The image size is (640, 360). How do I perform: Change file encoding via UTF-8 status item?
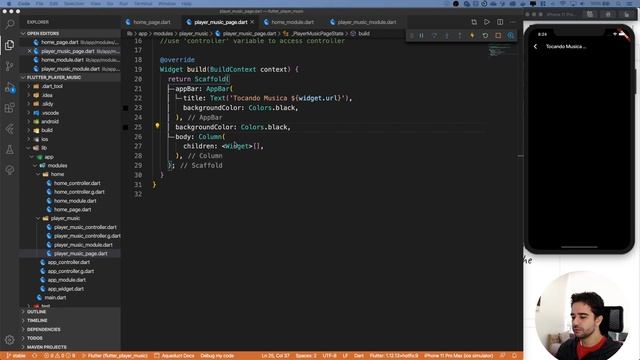pos(329,356)
